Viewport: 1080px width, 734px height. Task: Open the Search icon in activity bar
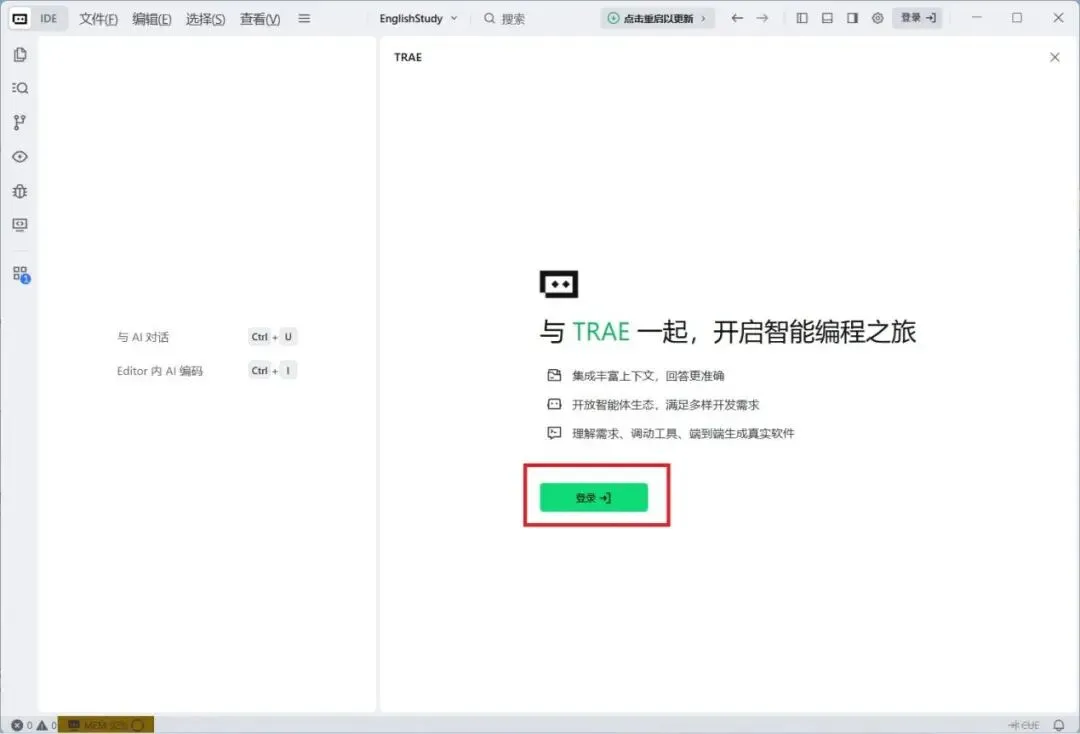[20, 88]
